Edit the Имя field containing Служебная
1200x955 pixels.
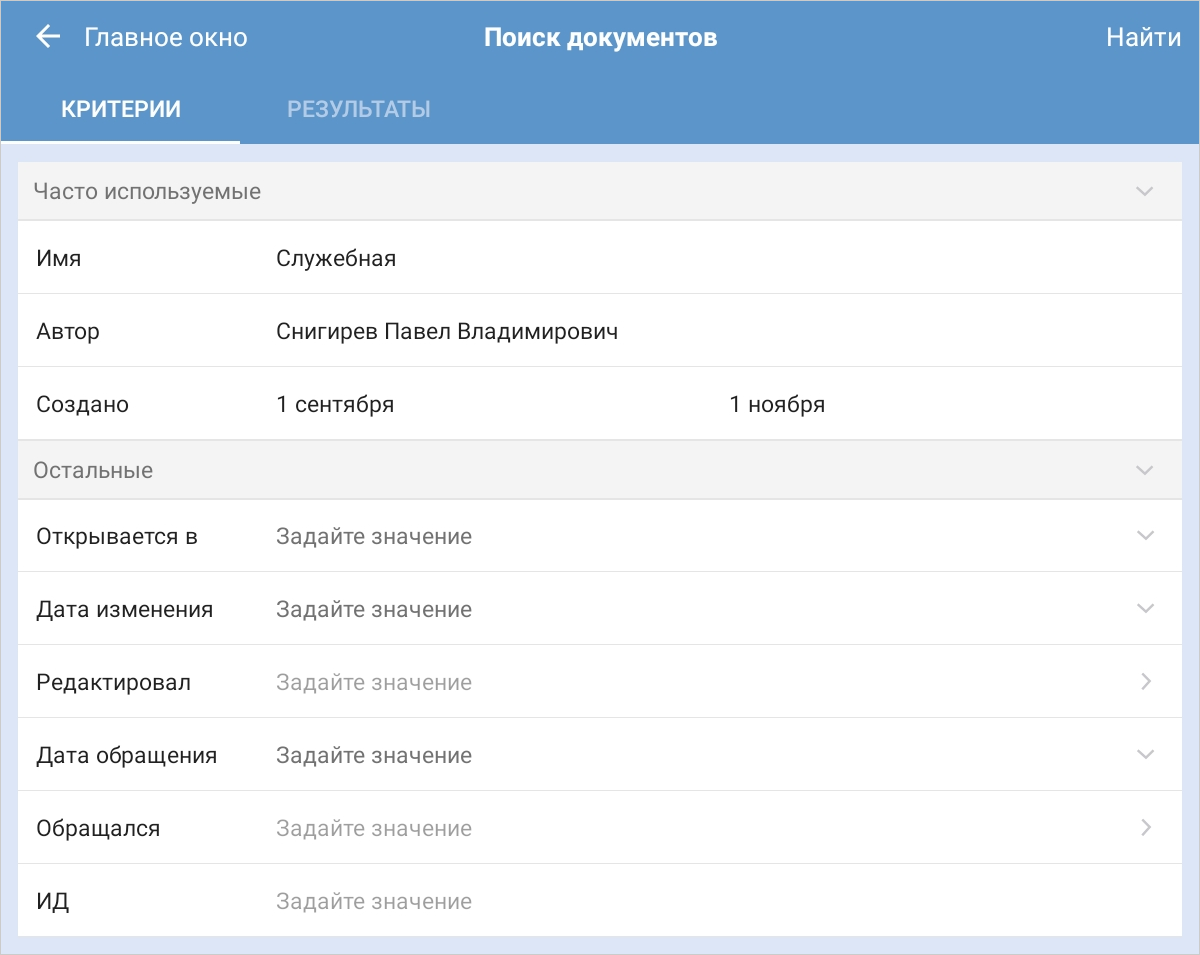336,259
